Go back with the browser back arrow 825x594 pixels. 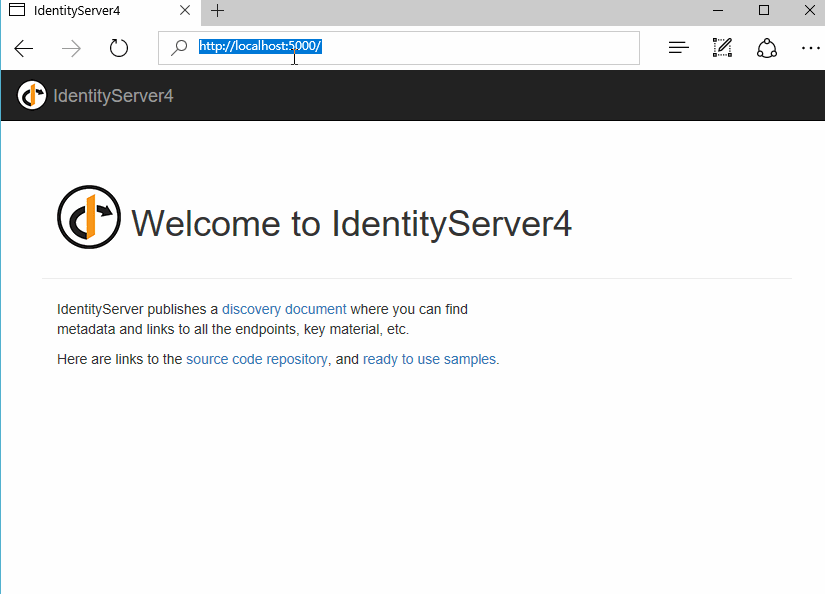[x=24, y=48]
